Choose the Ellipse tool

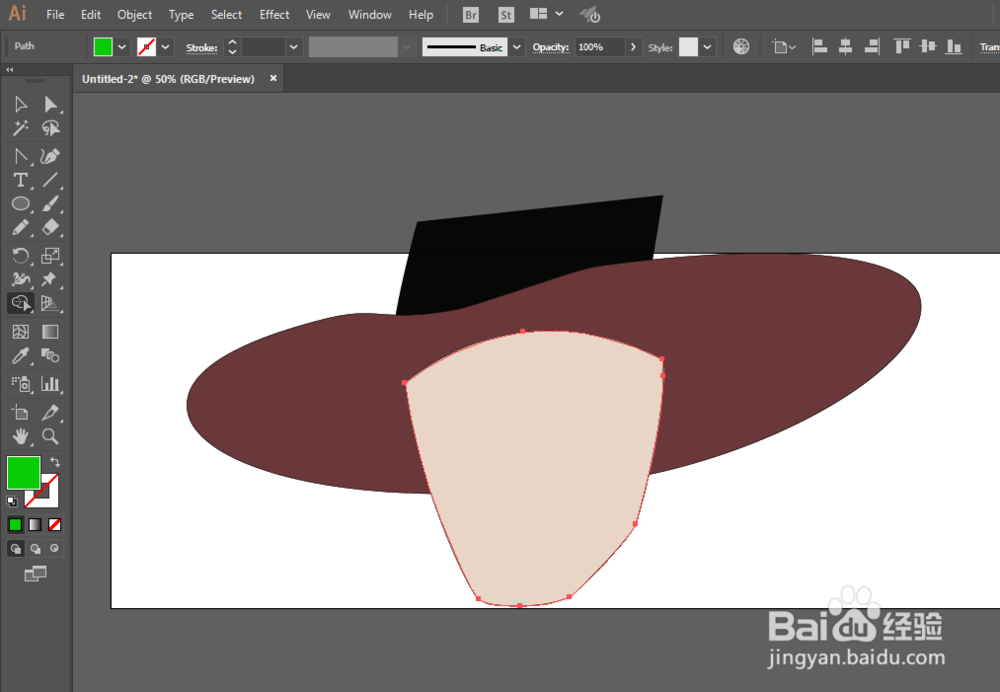(x=20, y=203)
